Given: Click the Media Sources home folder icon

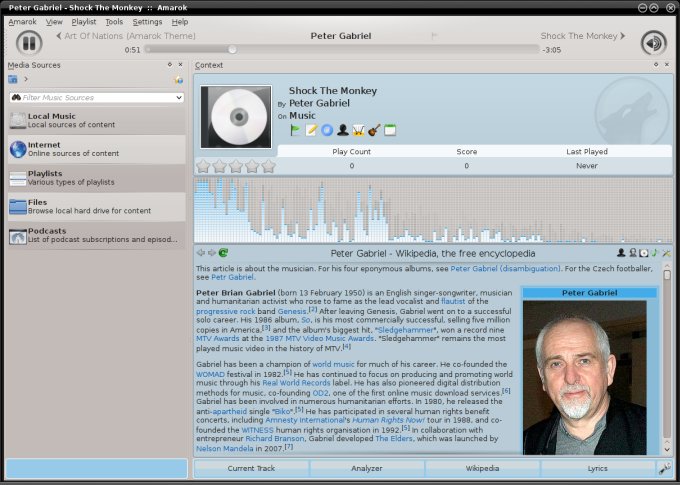Looking at the screenshot, I should pyautogui.click(x=13, y=79).
